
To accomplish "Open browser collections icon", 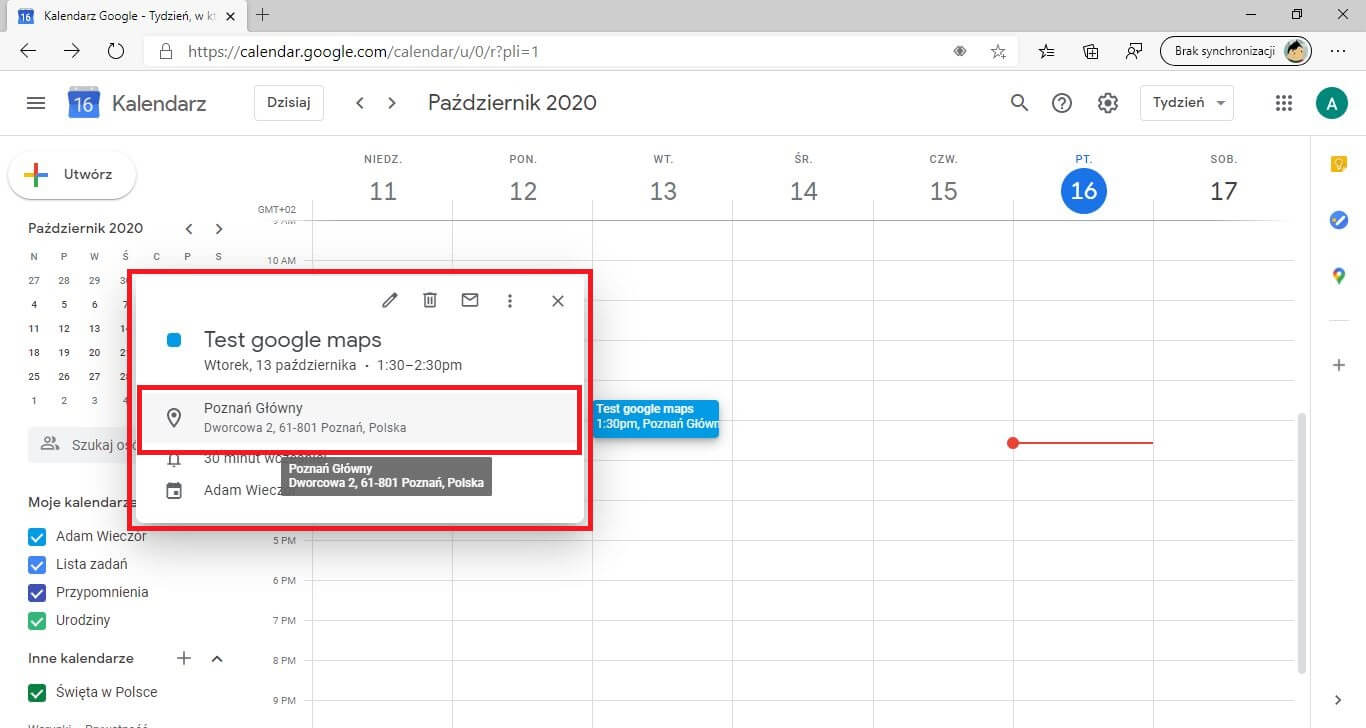I will 1091,51.
